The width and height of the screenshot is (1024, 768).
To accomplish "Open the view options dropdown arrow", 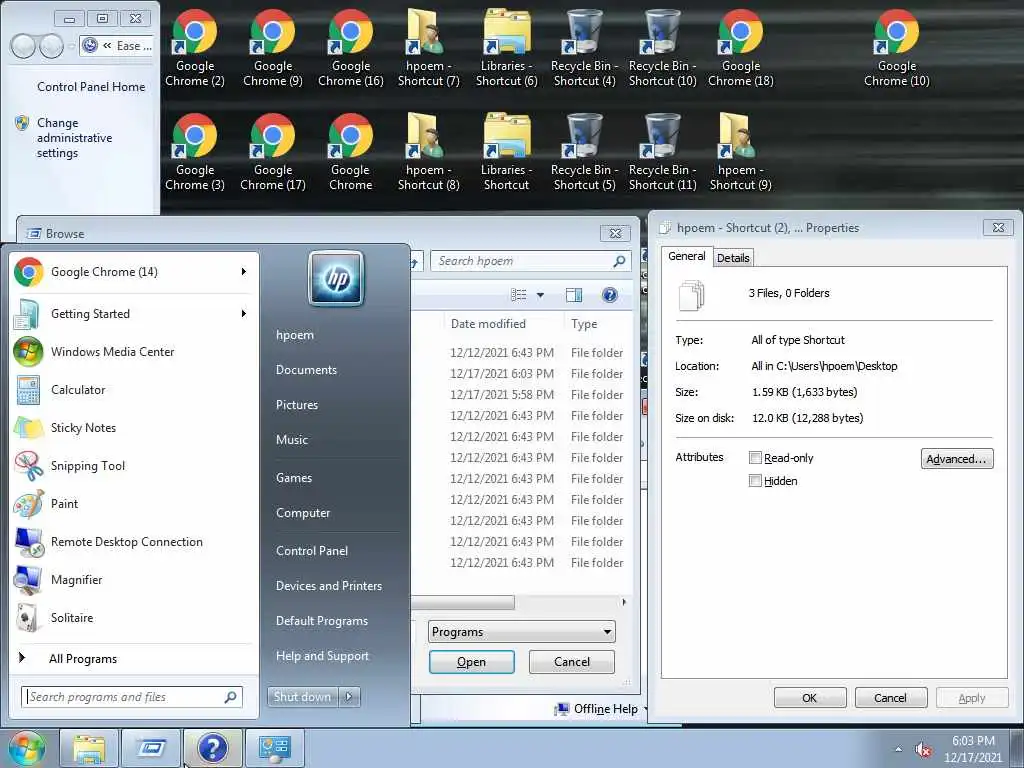I will [540, 295].
